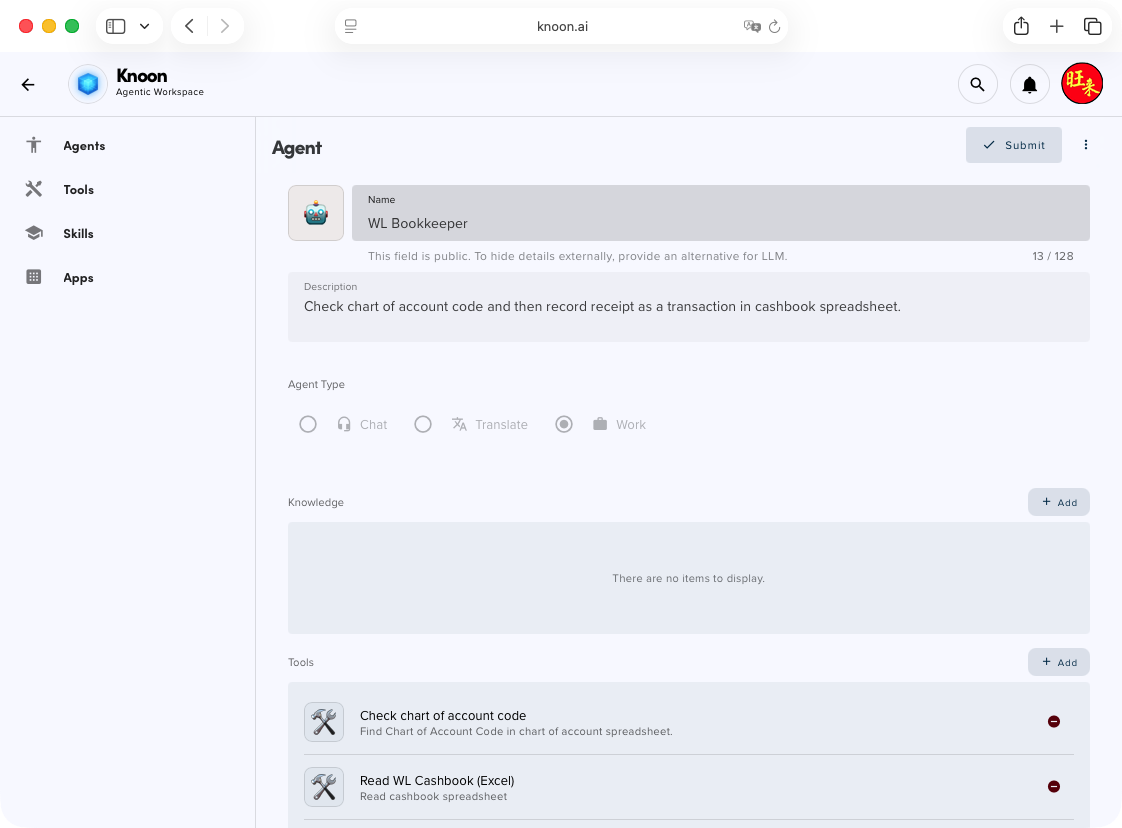Click the WL Bookkeeper robot avatar

[x=316, y=212]
